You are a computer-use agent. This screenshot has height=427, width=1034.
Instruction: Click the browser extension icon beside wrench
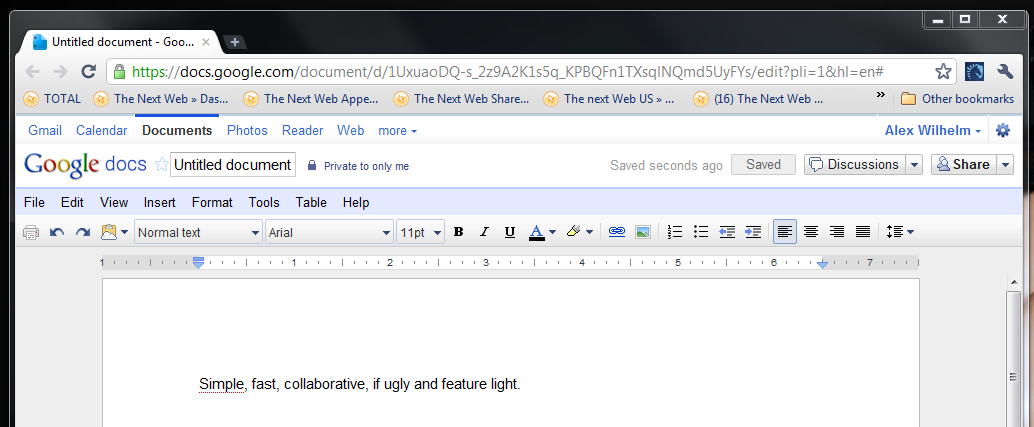coord(975,71)
